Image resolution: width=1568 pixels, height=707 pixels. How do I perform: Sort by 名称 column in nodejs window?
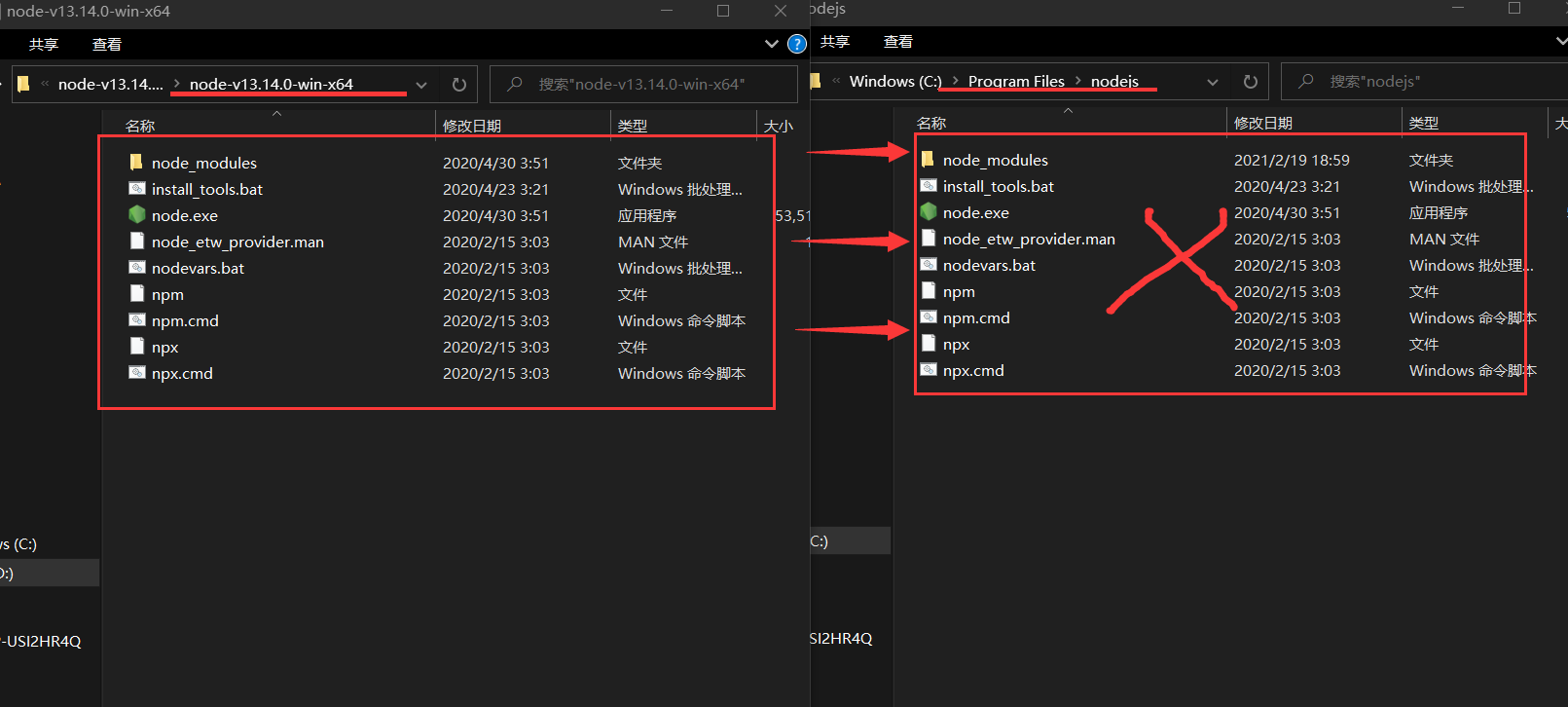(x=931, y=123)
